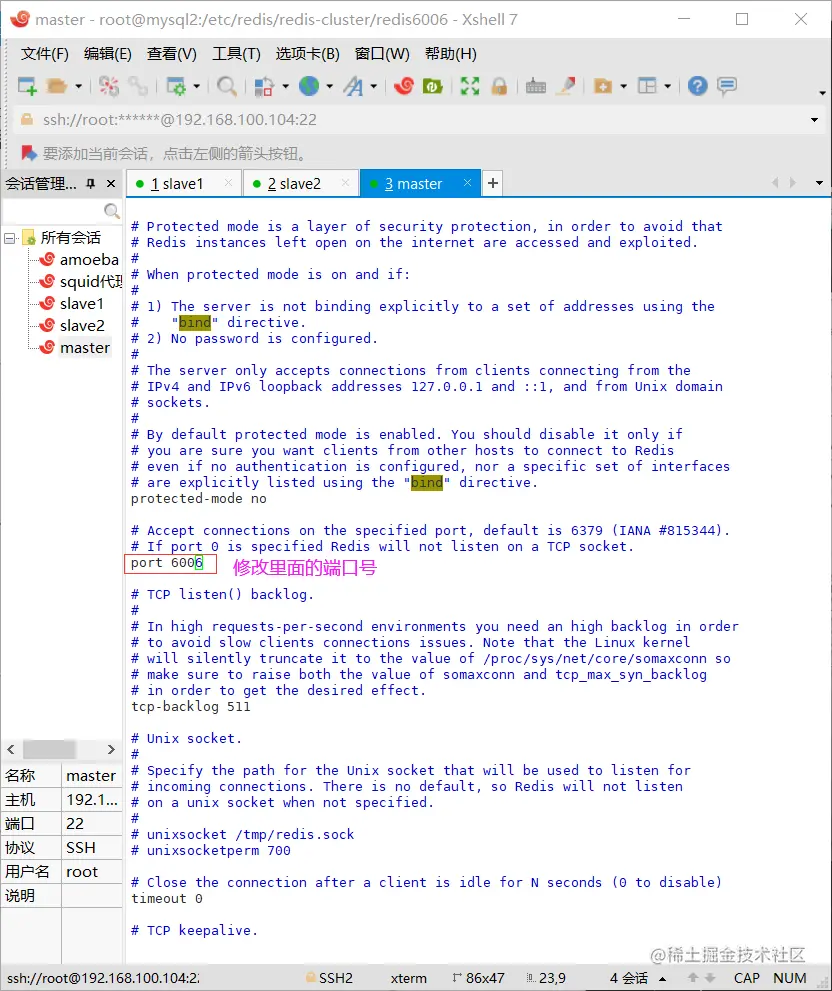Click the ssh address bar field

point(417,119)
